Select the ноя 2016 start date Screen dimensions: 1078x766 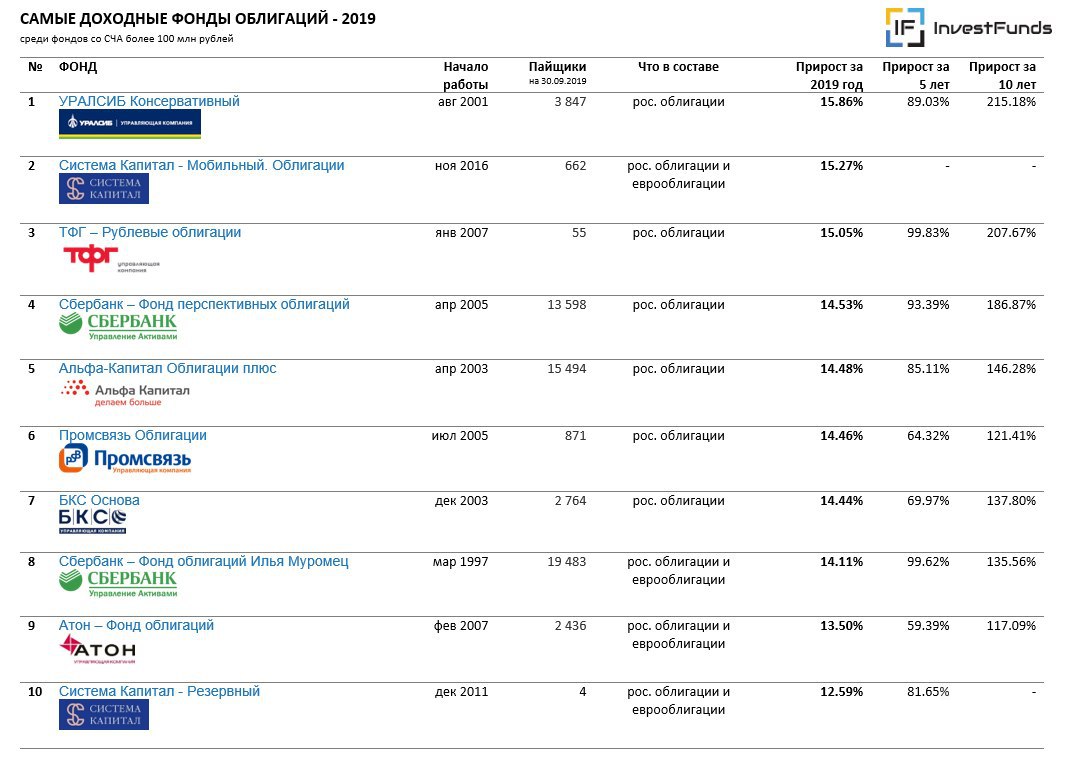coord(461,166)
